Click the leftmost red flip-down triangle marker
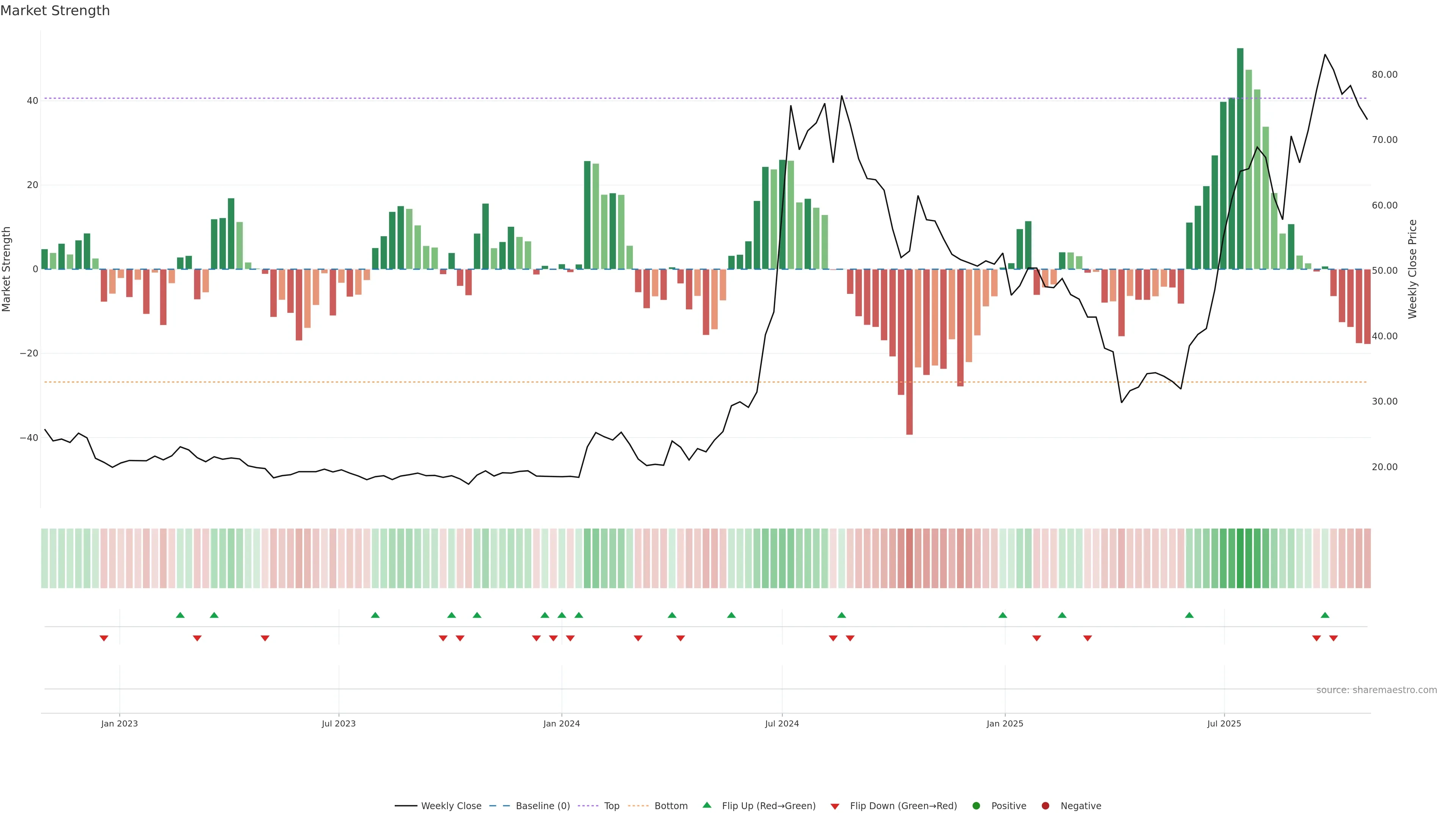 point(104,638)
